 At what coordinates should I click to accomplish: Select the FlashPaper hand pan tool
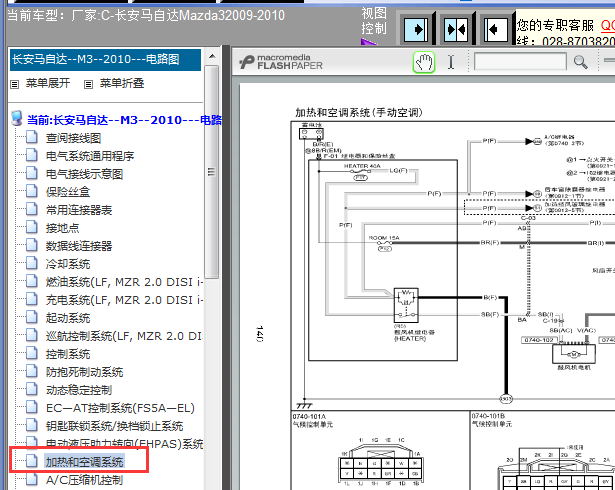[424, 62]
